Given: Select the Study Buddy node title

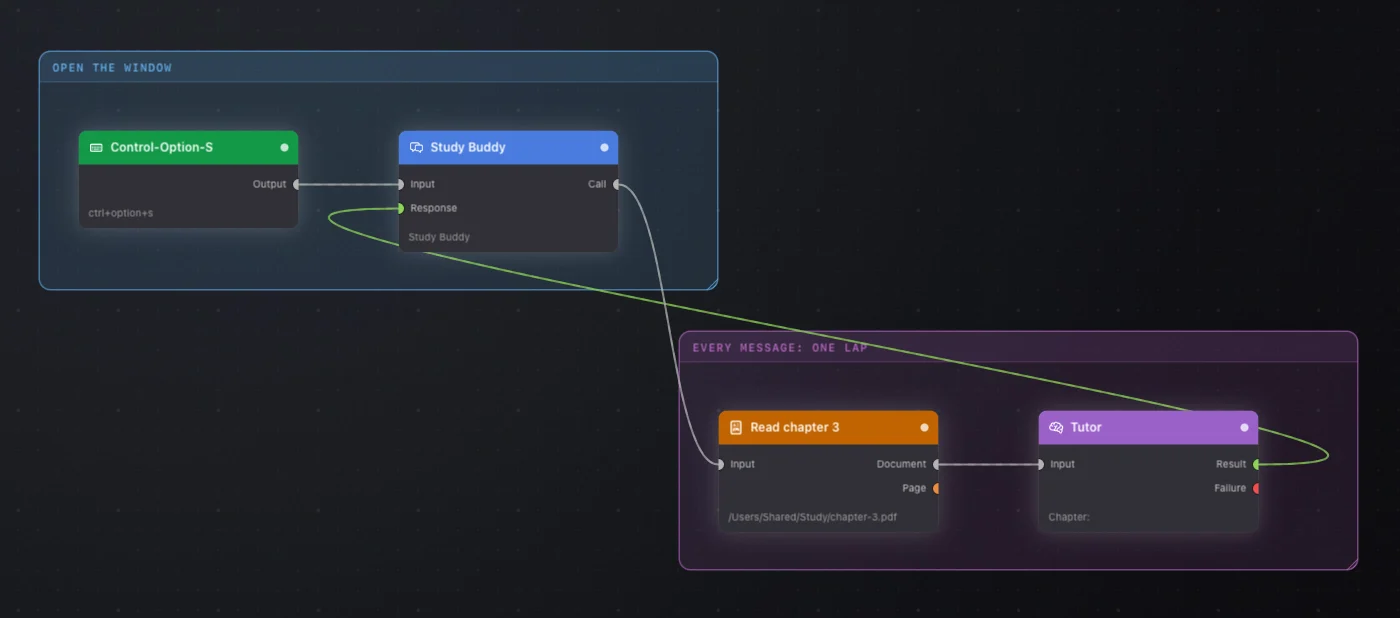Looking at the screenshot, I should coord(468,147).
